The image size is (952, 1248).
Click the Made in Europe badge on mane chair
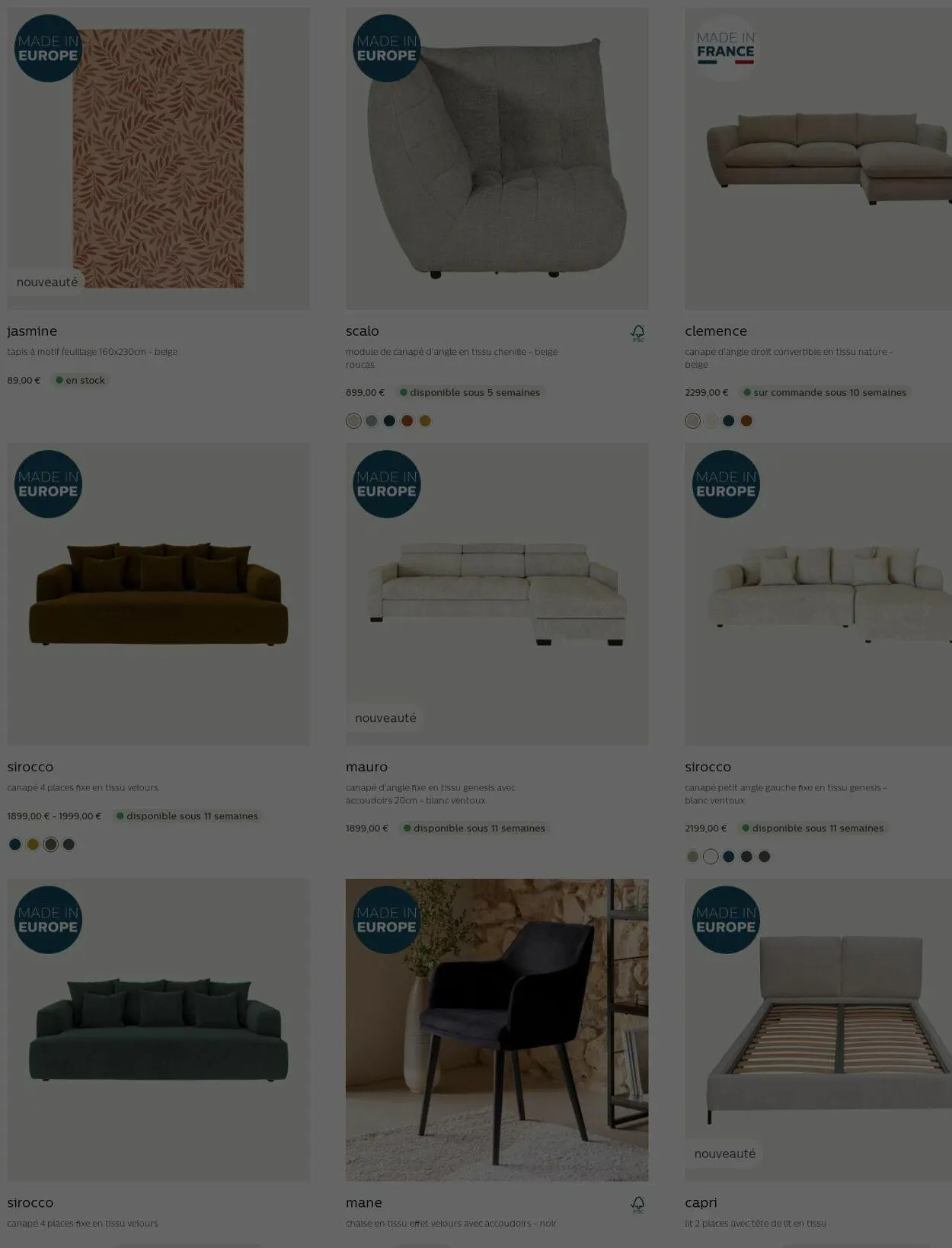point(387,920)
